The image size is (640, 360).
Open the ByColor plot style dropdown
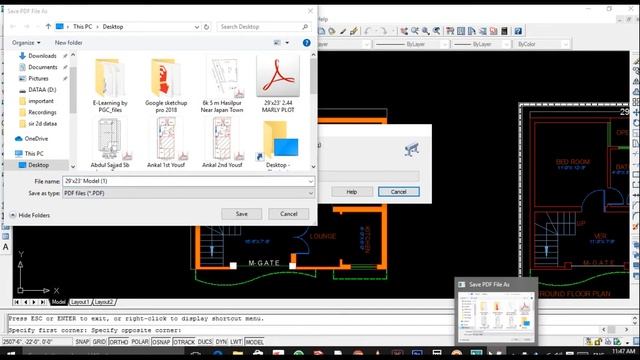point(565,44)
